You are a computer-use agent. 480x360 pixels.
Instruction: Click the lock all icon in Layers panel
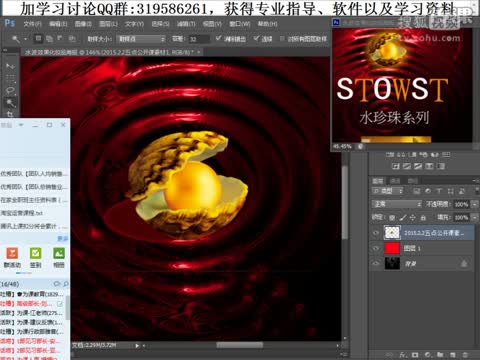[423, 218]
